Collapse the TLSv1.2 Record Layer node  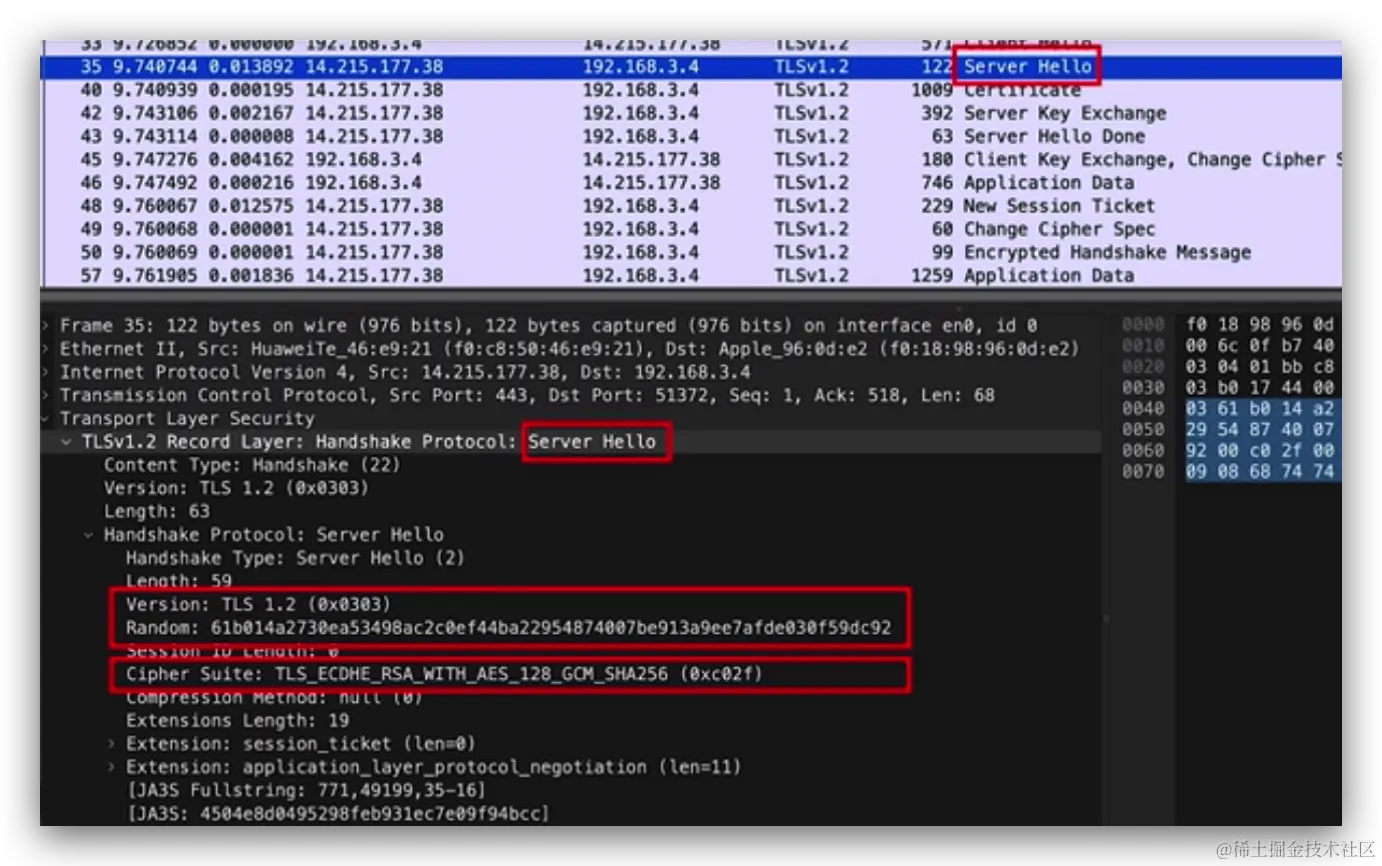click(68, 441)
